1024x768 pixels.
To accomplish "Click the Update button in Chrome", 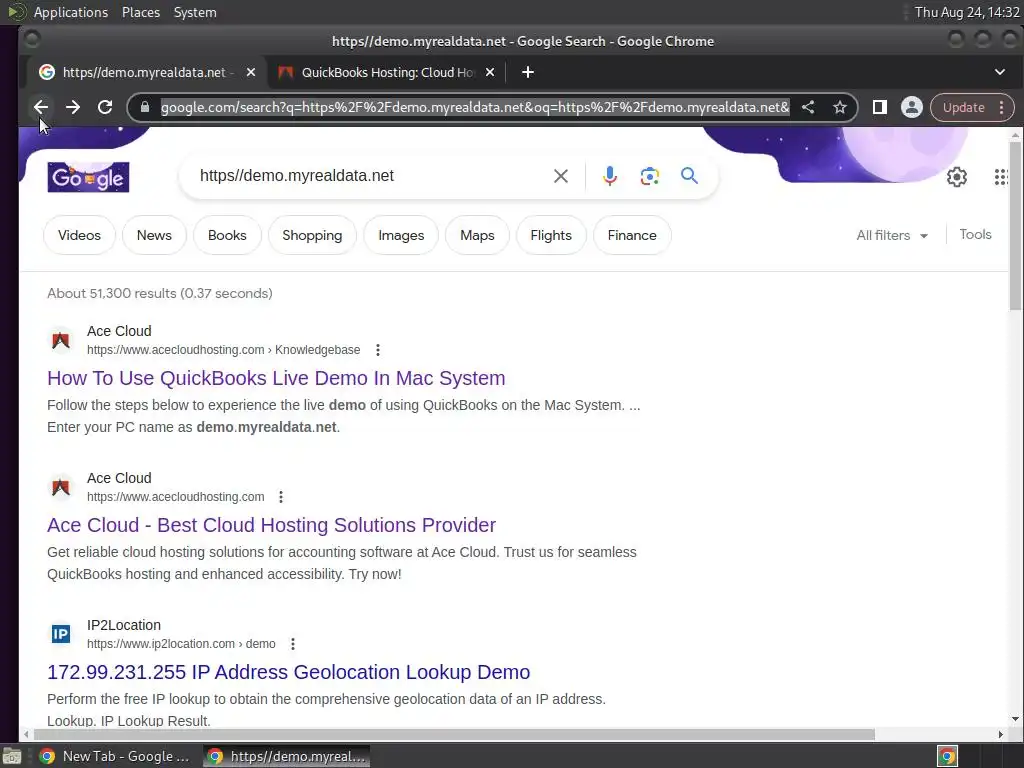I will coord(963,107).
